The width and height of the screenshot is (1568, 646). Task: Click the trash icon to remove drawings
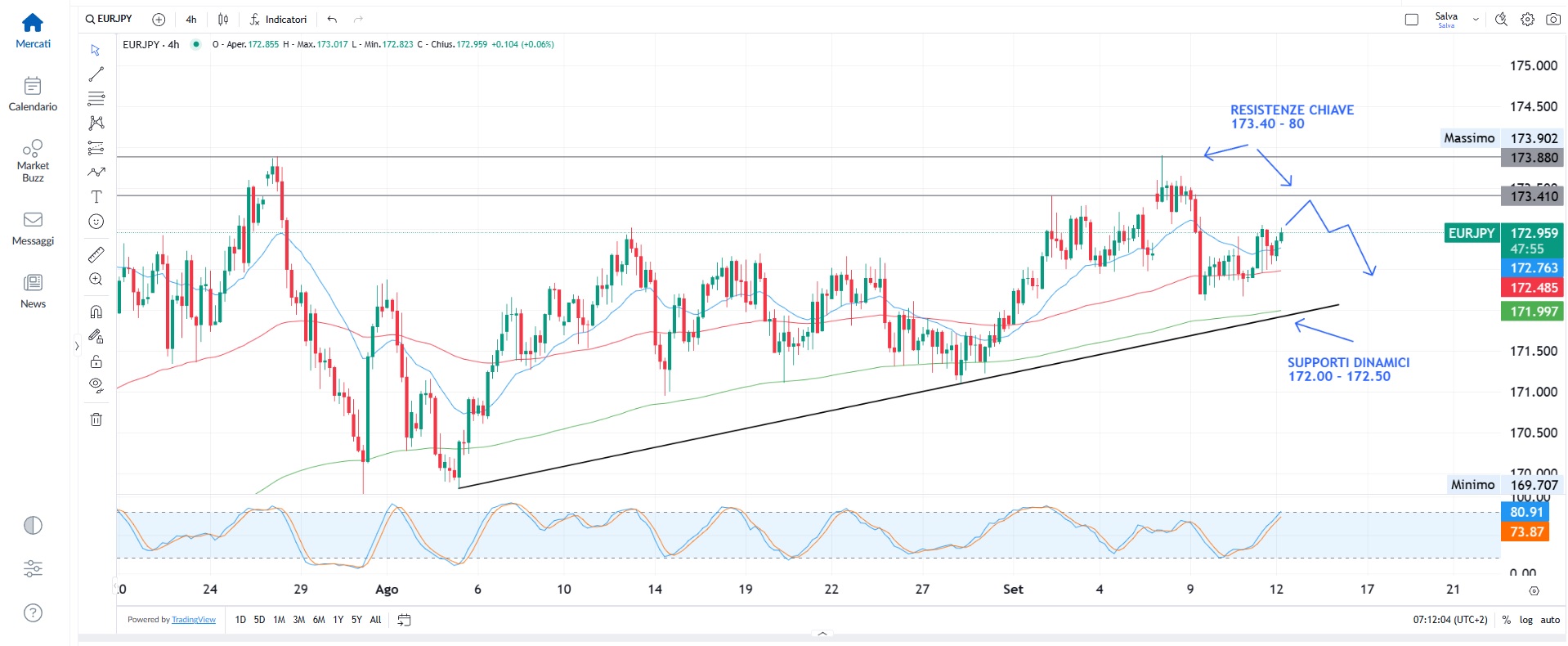click(x=96, y=419)
